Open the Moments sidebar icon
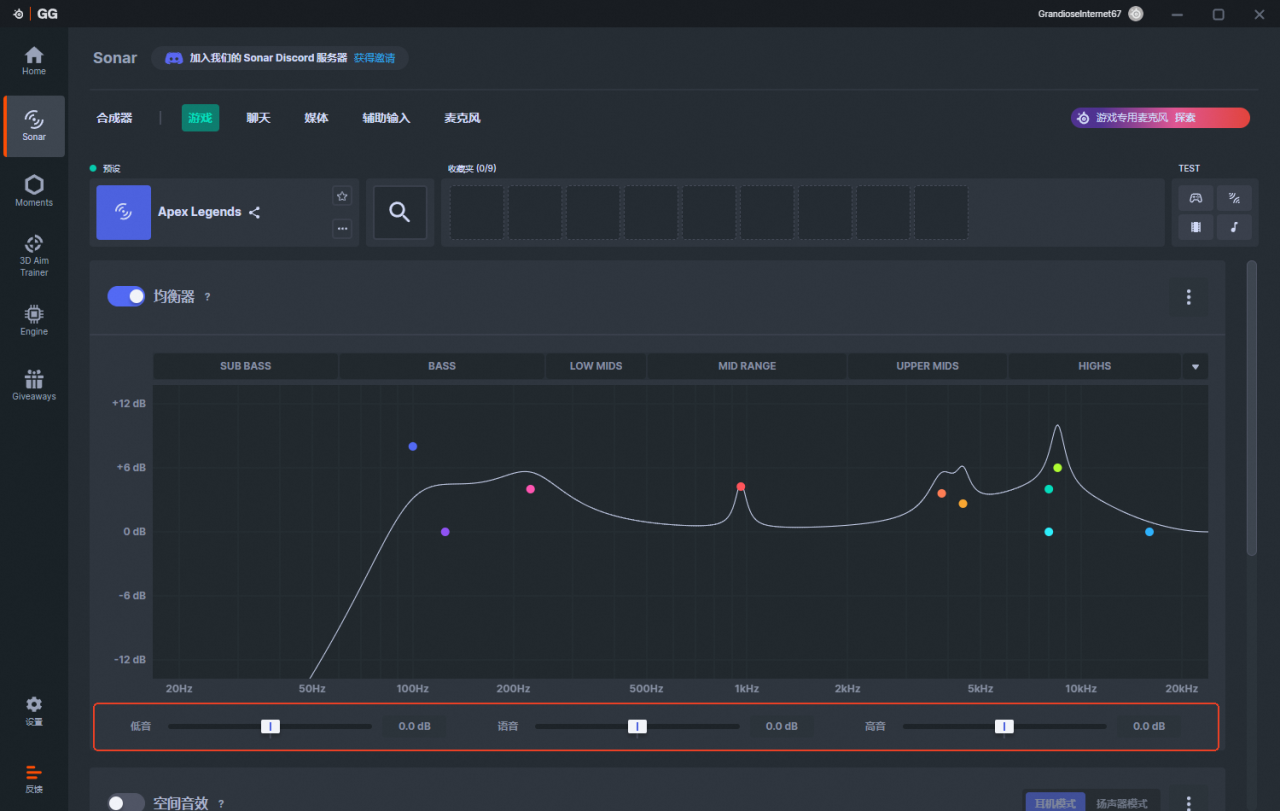 point(34,186)
